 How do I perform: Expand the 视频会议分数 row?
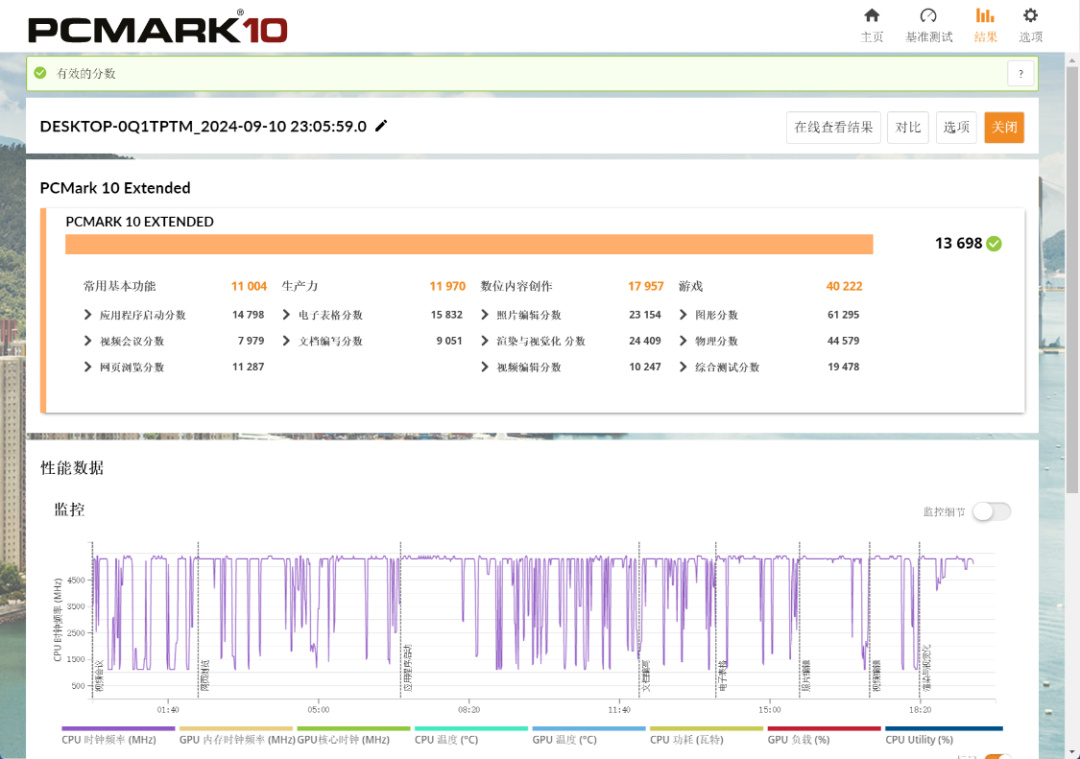coord(87,341)
